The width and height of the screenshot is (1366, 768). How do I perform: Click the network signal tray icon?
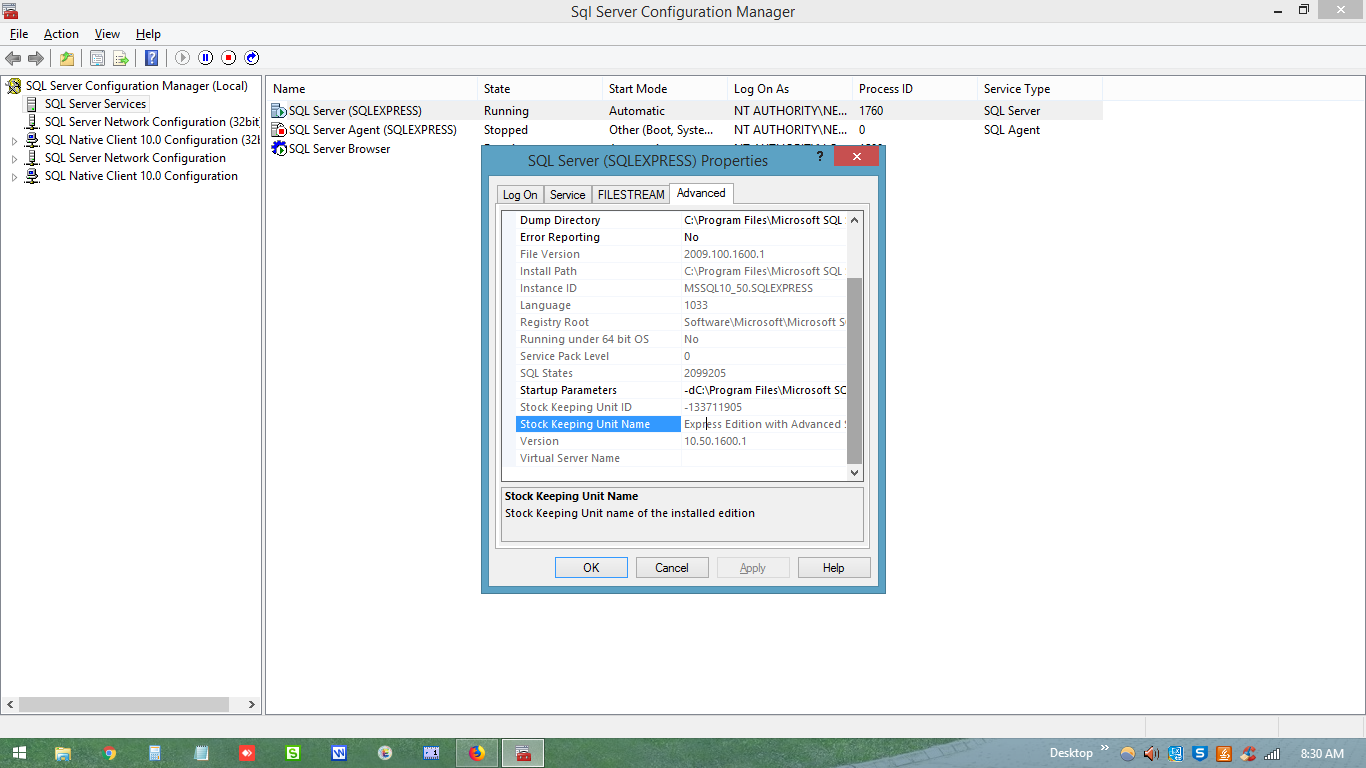[x=1272, y=754]
